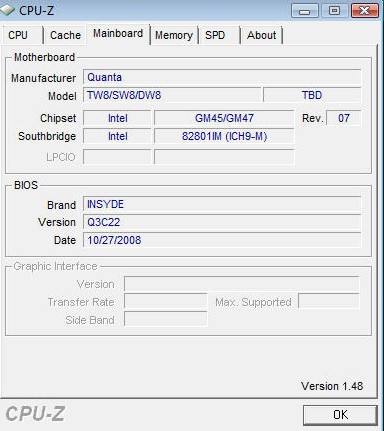The image size is (384, 431).
Task: Select the Mainboard tab
Action: point(118,34)
